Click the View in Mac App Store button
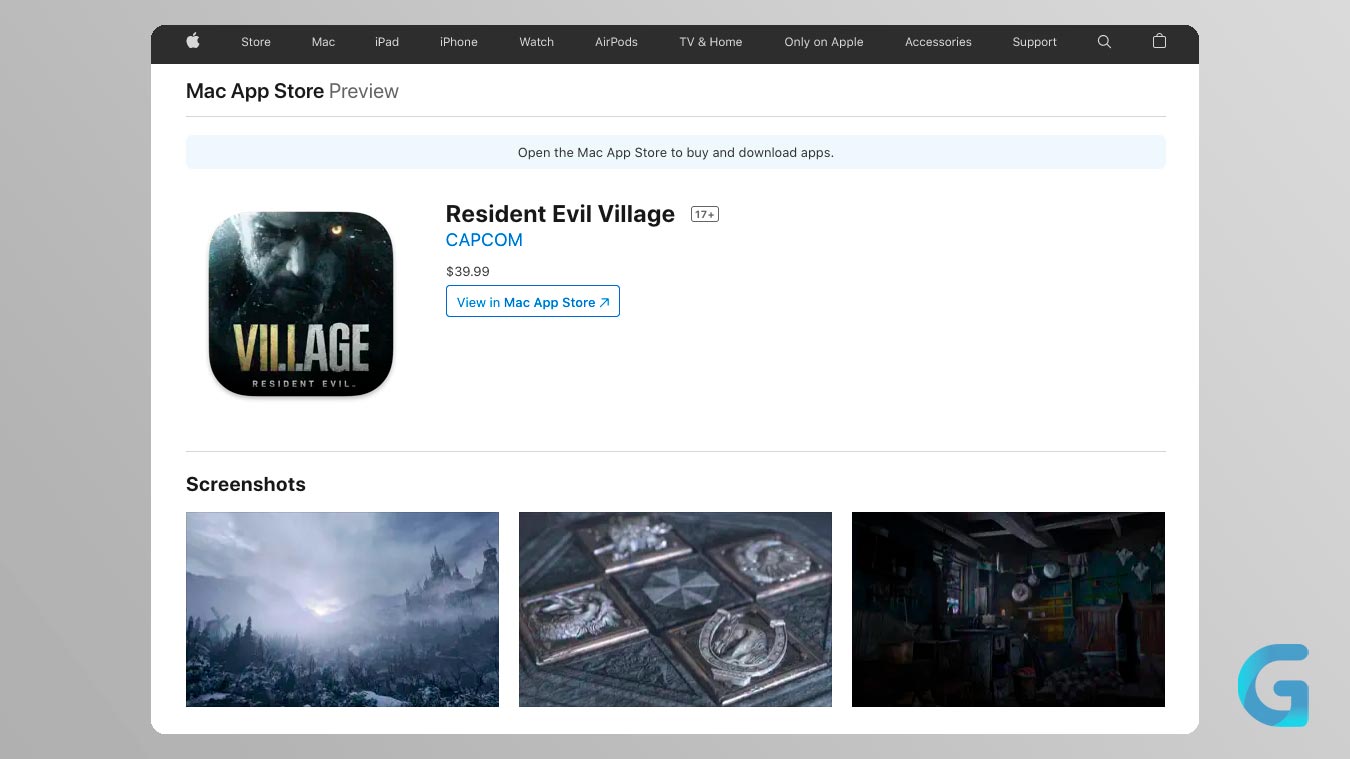This screenshot has width=1350, height=759. (533, 302)
